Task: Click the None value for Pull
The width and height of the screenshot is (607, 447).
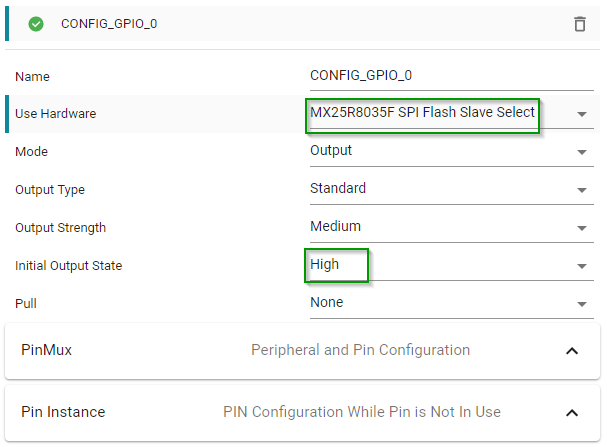Action: click(x=326, y=303)
